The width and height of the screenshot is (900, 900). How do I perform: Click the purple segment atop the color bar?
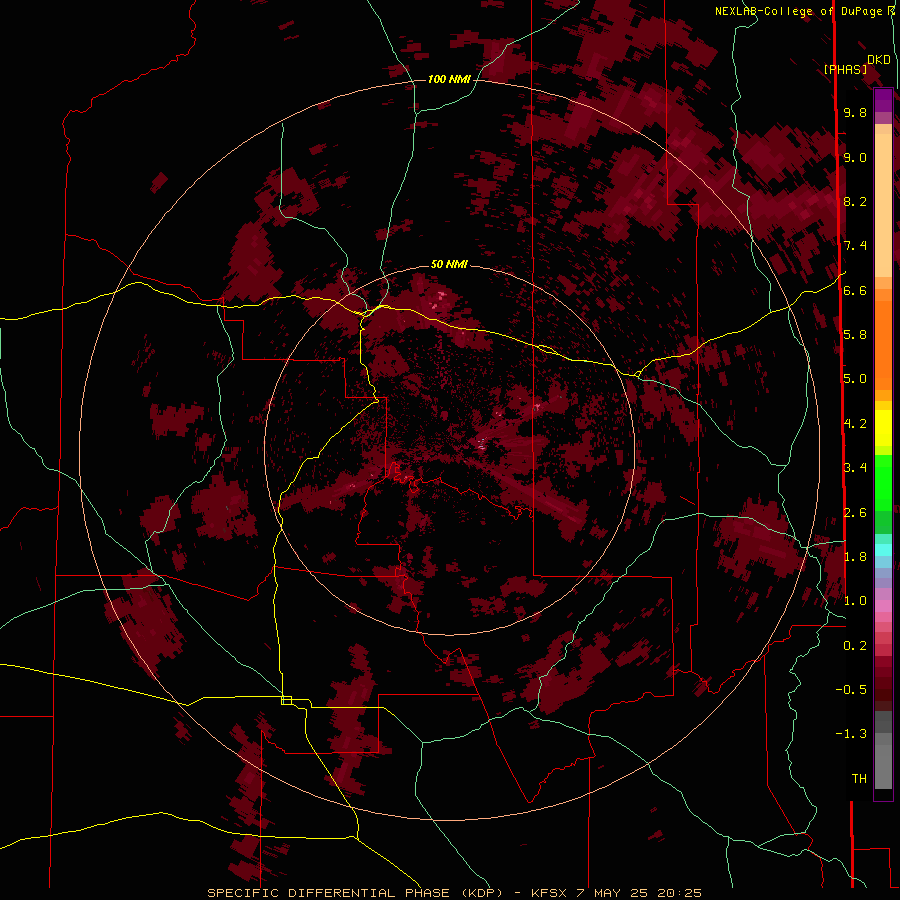[883, 100]
